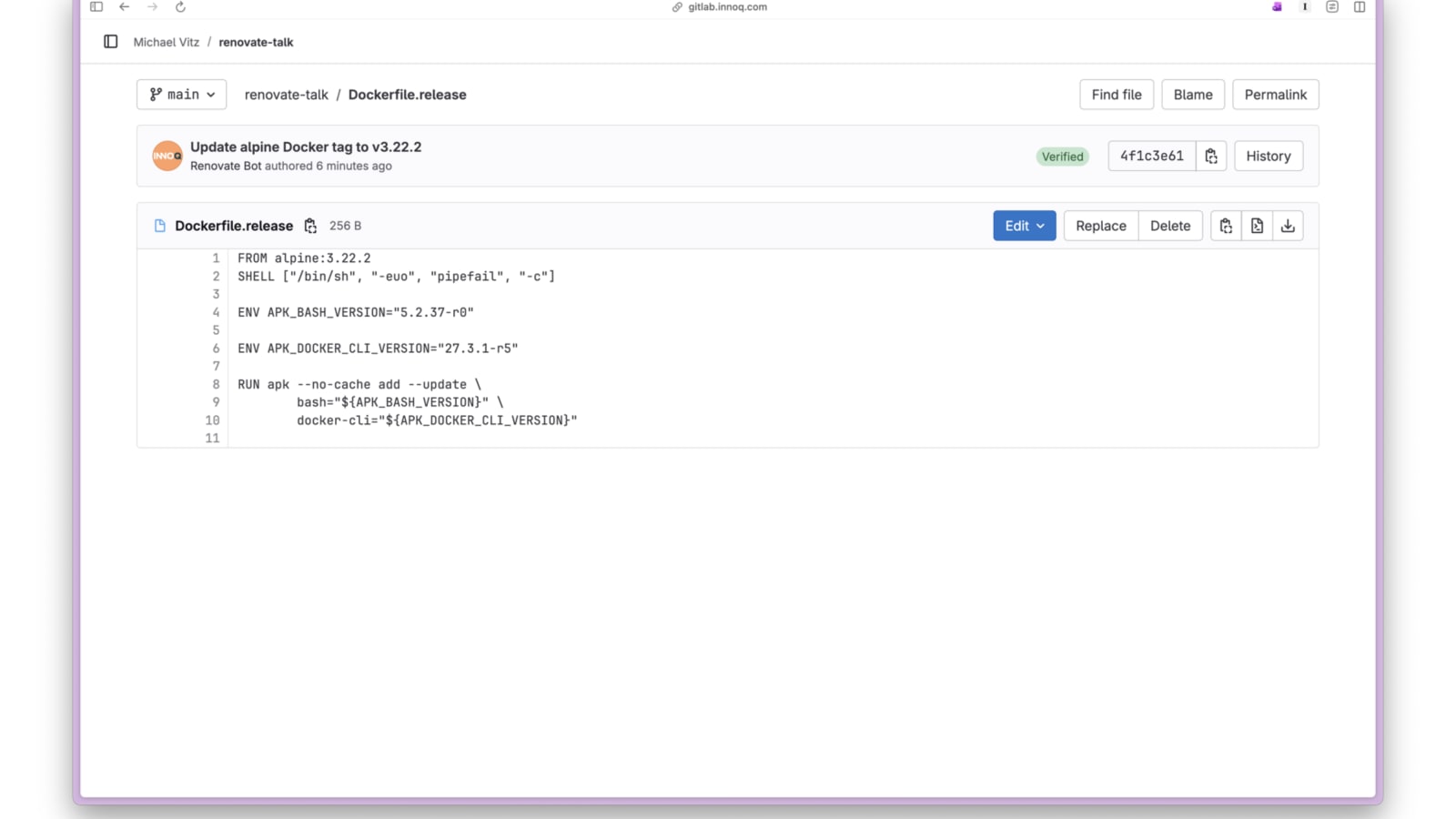The image size is (1456, 819).
Task: Open raw file view icon
Action: click(1257, 226)
